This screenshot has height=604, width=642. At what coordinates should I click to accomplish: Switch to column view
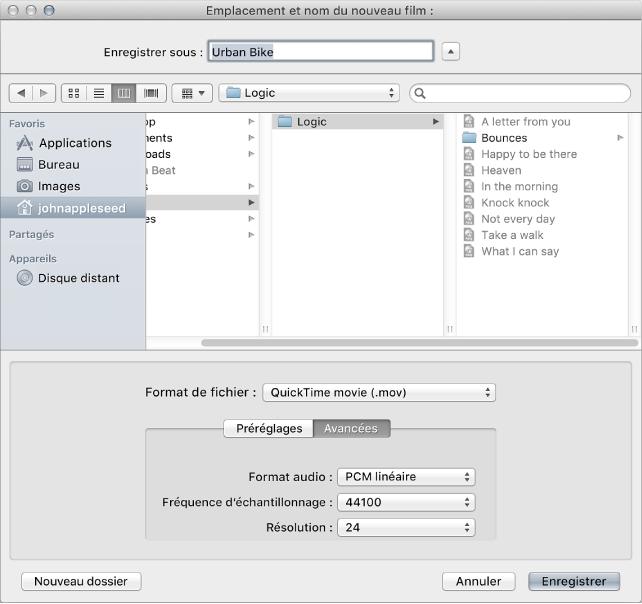coord(124,93)
